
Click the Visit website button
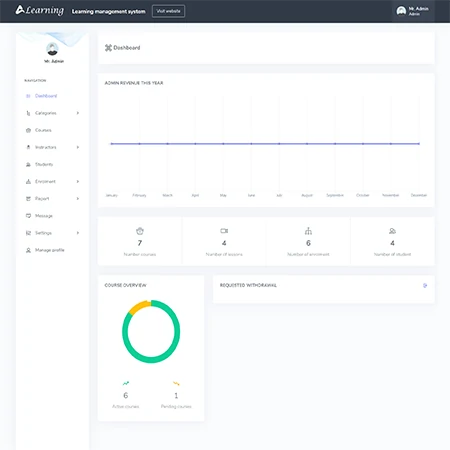168,11
